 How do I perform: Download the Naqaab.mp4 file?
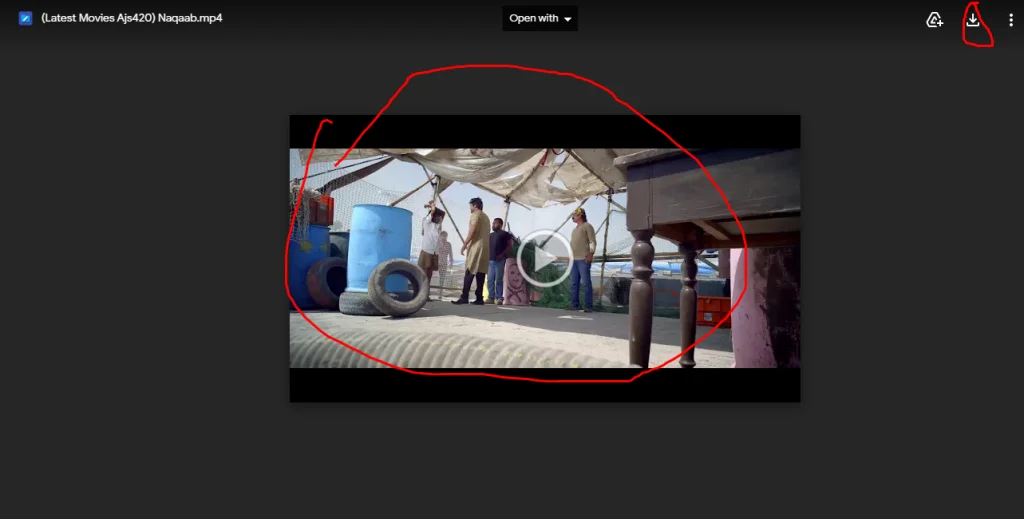[972, 20]
